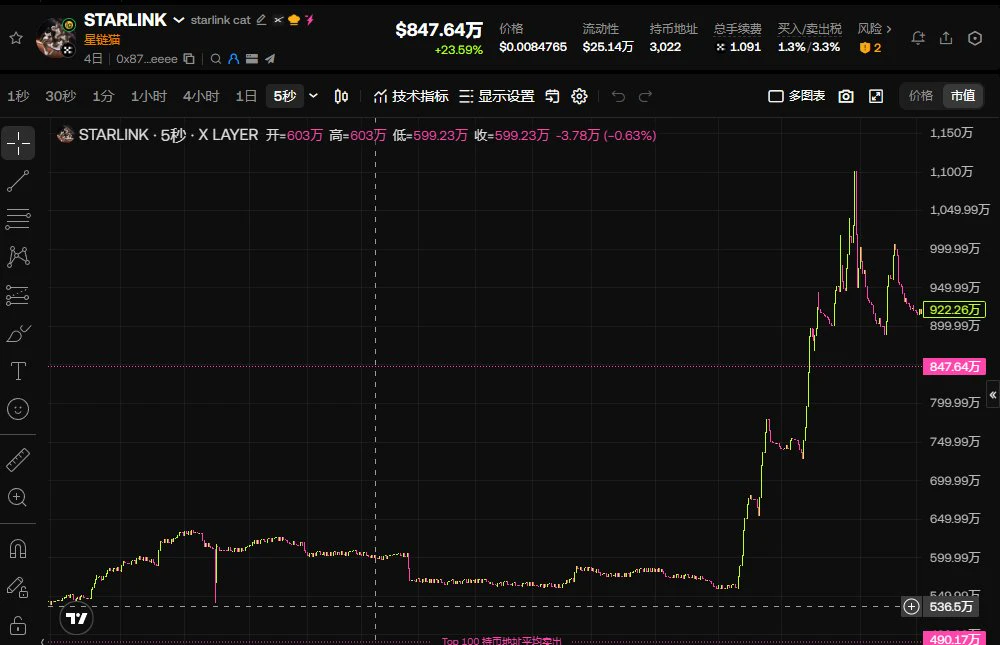Select the 30秒 timeframe
This screenshot has width=1000, height=645.
pos(61,96)
